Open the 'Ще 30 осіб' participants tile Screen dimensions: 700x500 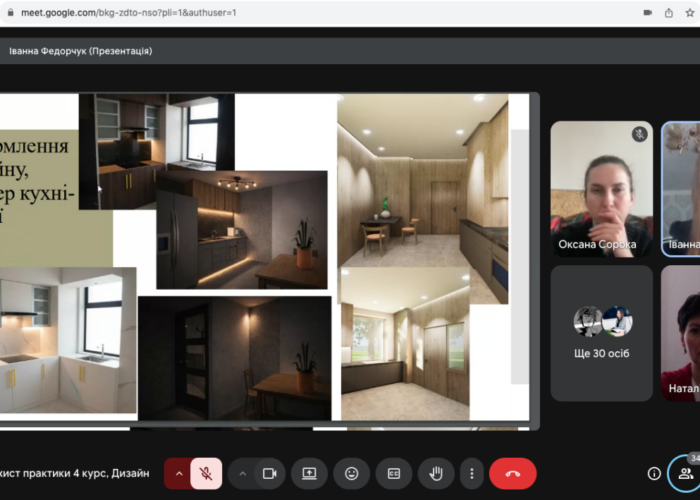click(x=601, y=332)
